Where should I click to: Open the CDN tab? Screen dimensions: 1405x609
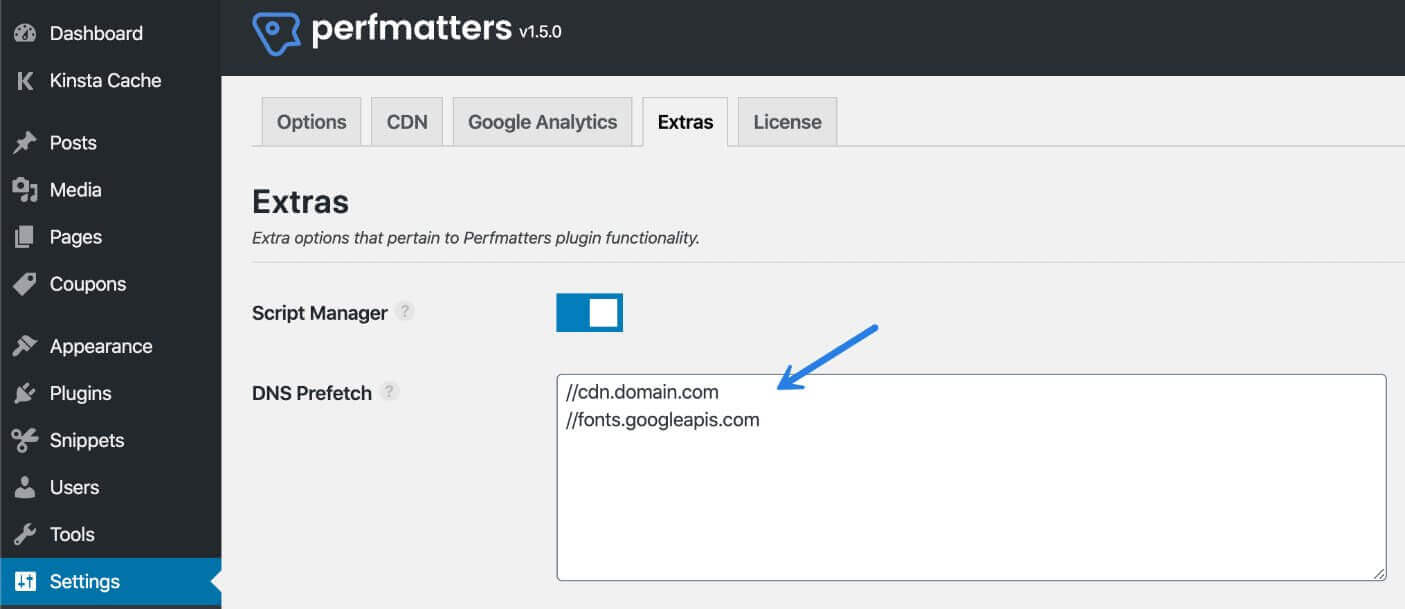click(406, 121)
